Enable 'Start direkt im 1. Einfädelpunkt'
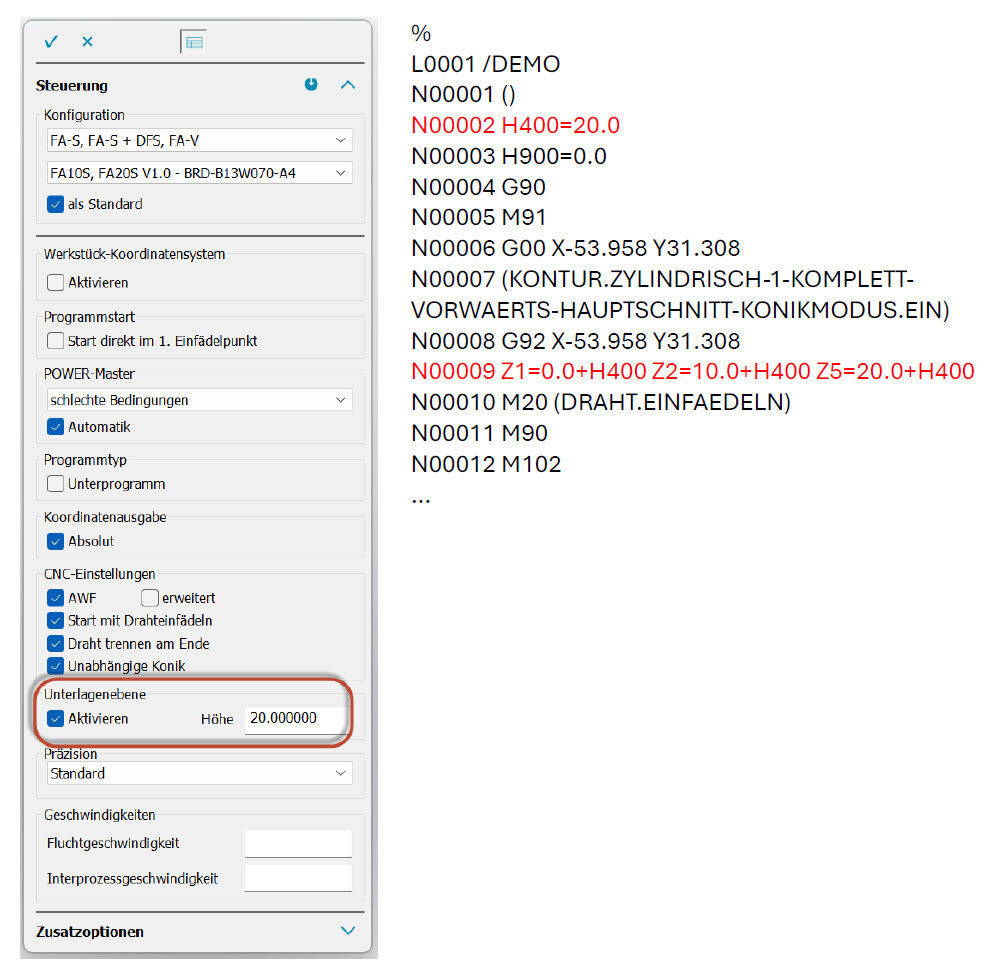The height and width of the screenshot is (976, 1002). tap(56, 341)
